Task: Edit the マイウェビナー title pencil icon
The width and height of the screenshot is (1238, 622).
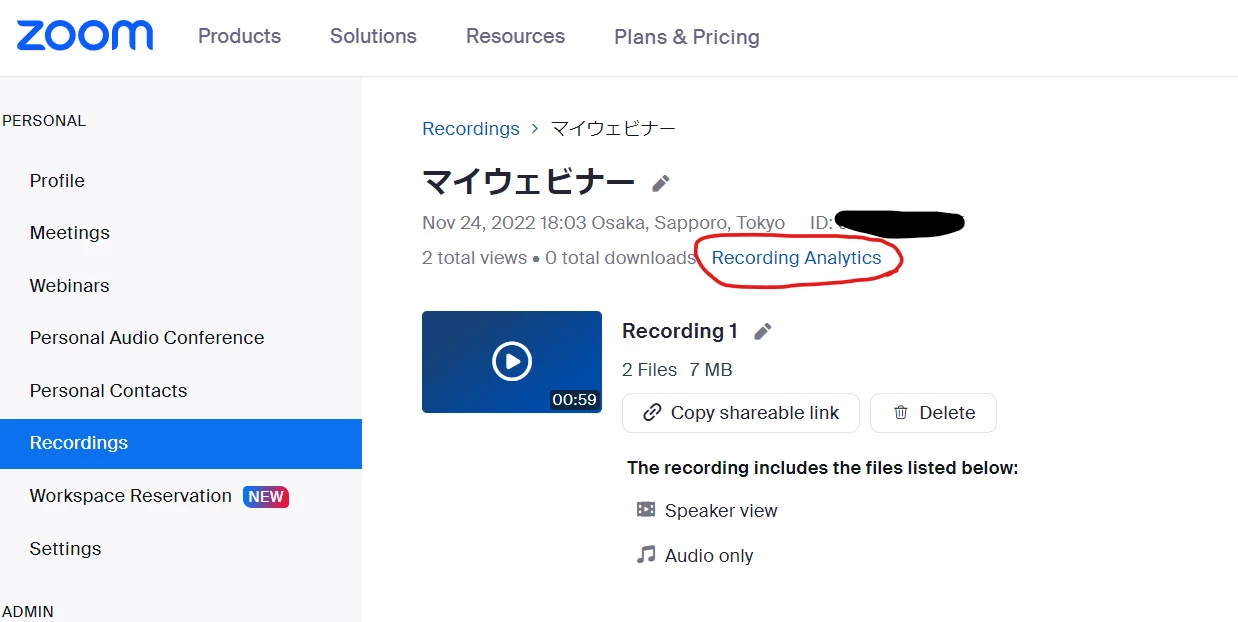Action: pyautogui.click(x=660, y=184)
